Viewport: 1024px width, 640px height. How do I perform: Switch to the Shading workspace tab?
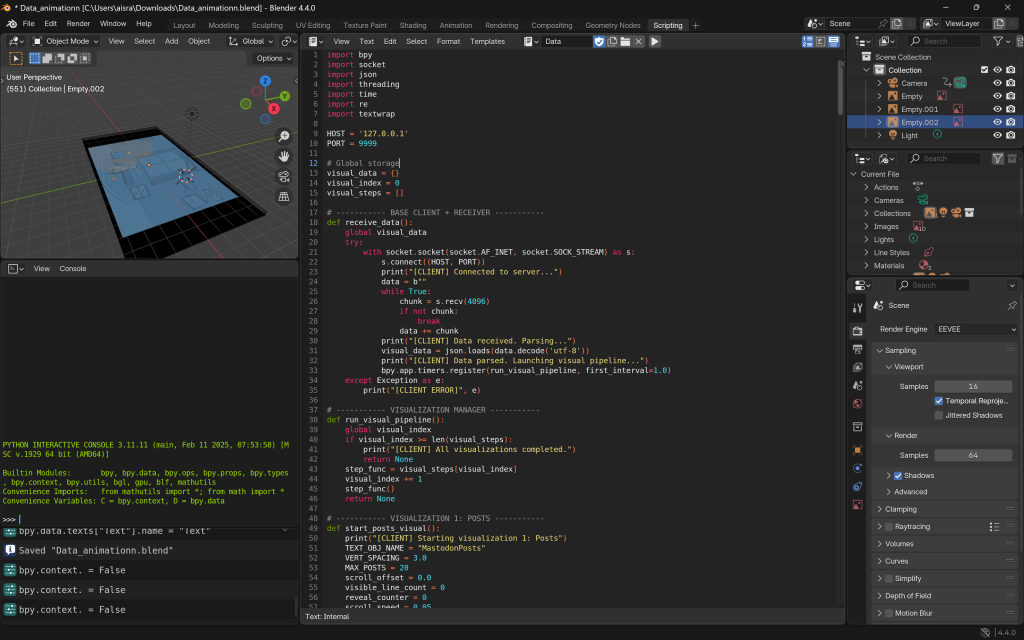[413, 25]
